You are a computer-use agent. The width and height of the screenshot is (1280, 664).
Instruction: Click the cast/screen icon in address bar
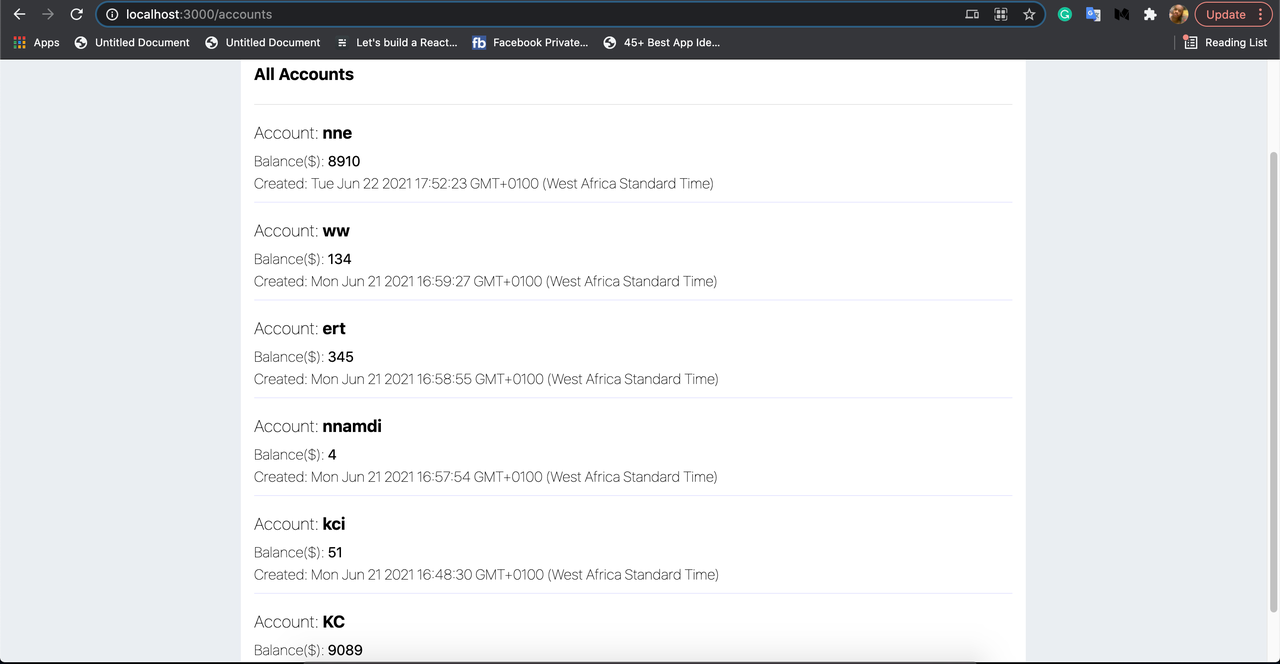972,14
